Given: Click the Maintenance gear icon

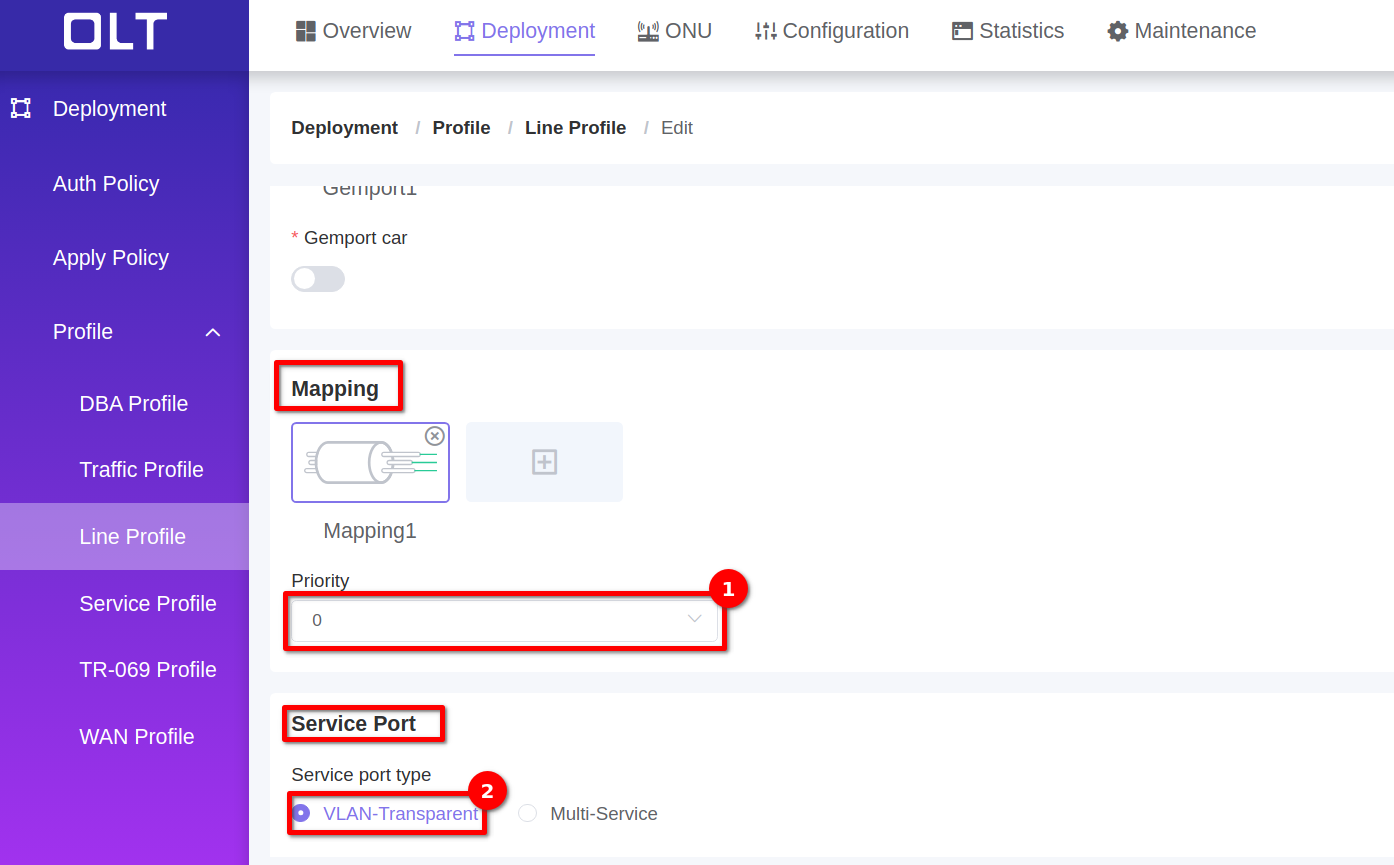Looking at the screenshot, I should (1117, 31).
